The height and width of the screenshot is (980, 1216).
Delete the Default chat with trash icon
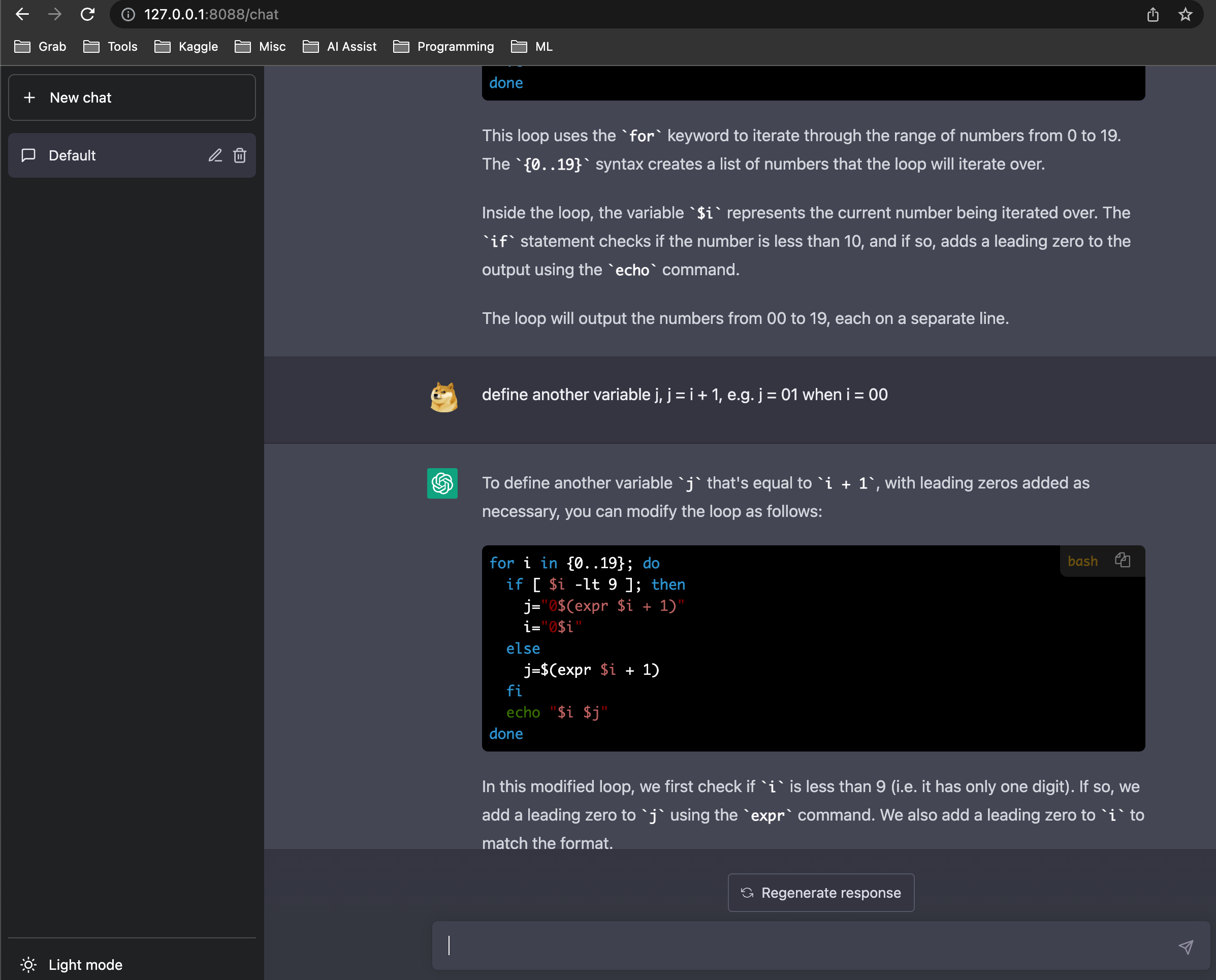click(x=239, y=155)
